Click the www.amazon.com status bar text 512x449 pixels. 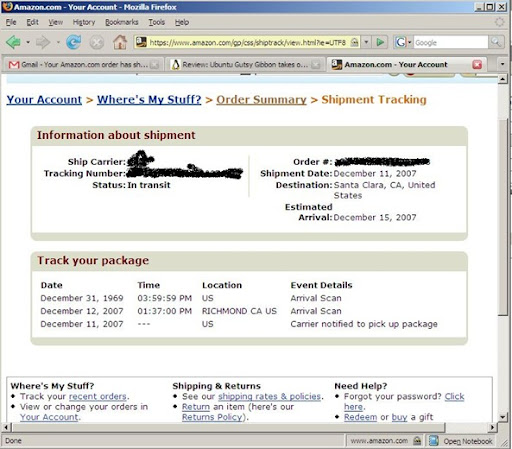(x=379, y=441)
